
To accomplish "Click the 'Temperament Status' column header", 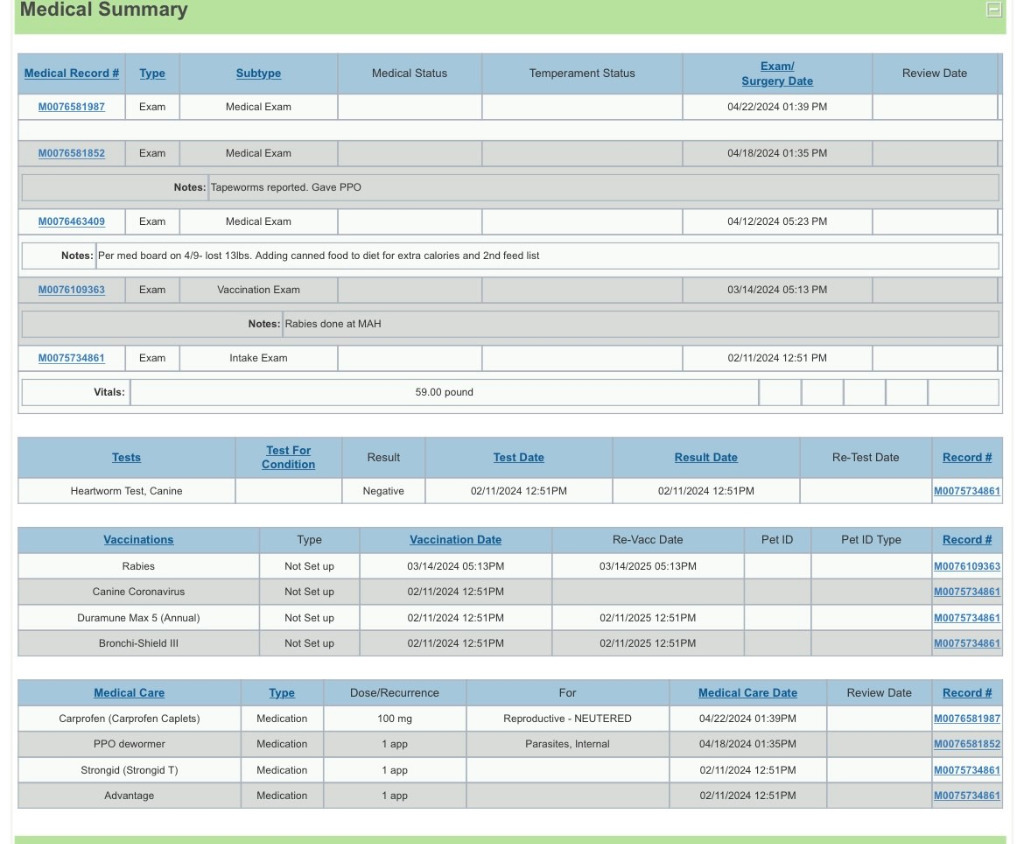I will tap(582, 73).
